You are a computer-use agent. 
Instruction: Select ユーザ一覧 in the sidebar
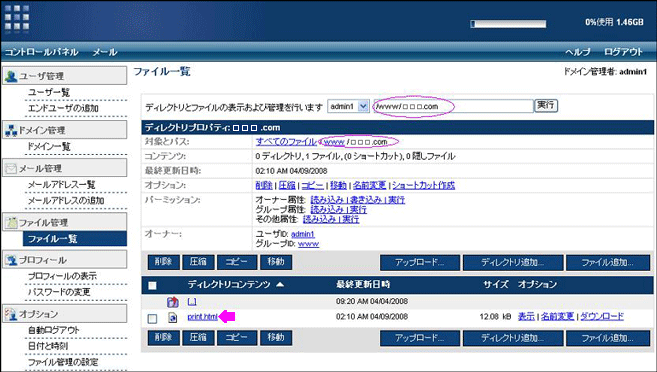pyautogui.click(x=49, y=92)
